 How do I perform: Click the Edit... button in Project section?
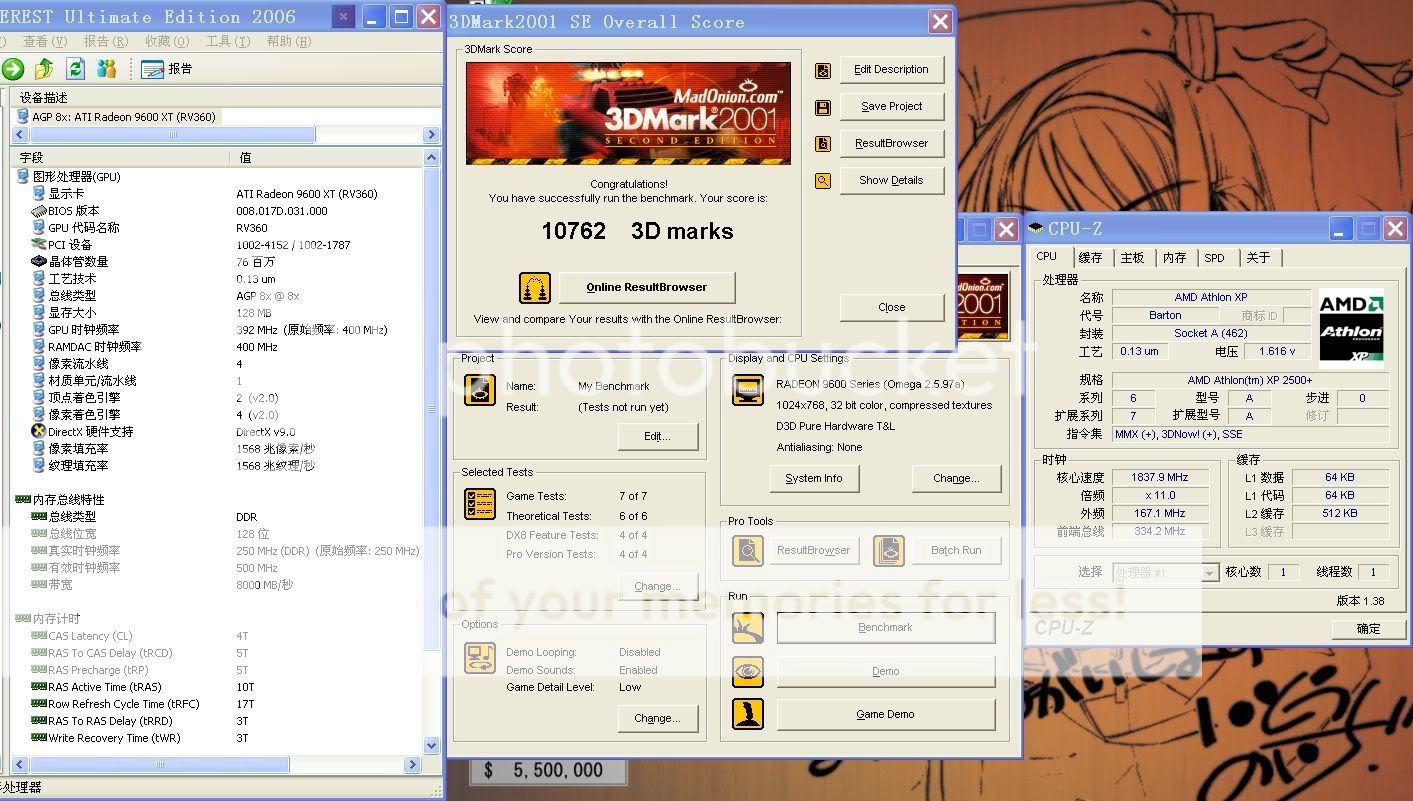[x=657, y=437]
